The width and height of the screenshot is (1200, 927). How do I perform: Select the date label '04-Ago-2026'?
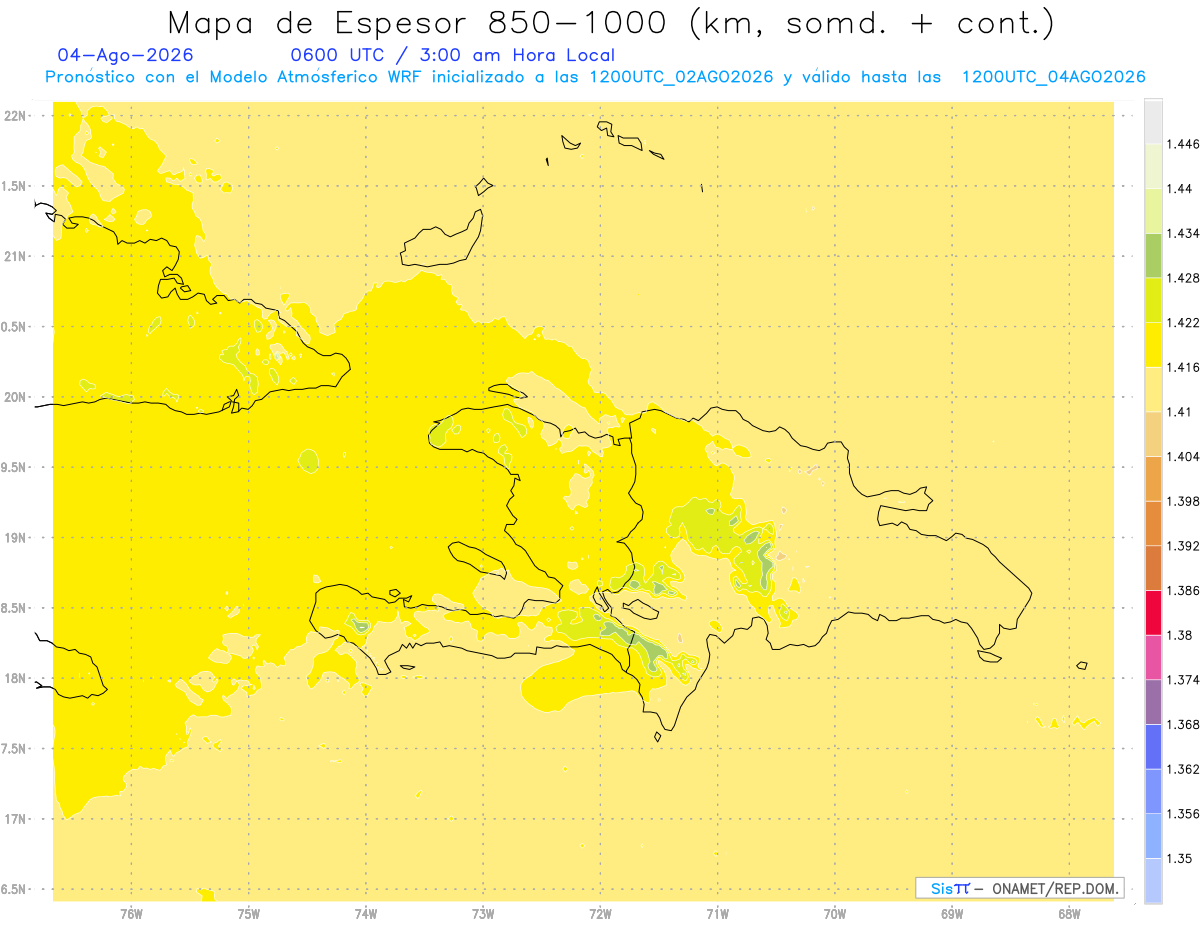tap(126, 55)
